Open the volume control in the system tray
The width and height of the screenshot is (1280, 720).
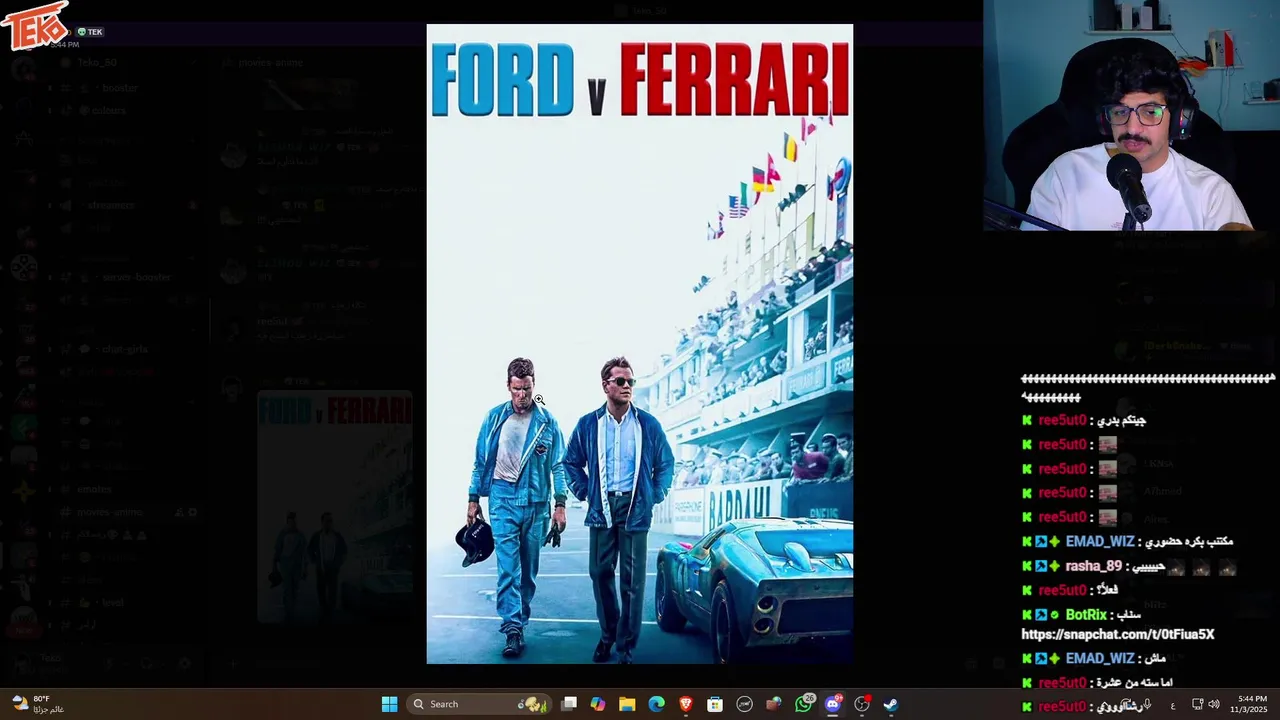coord(1214,704)
